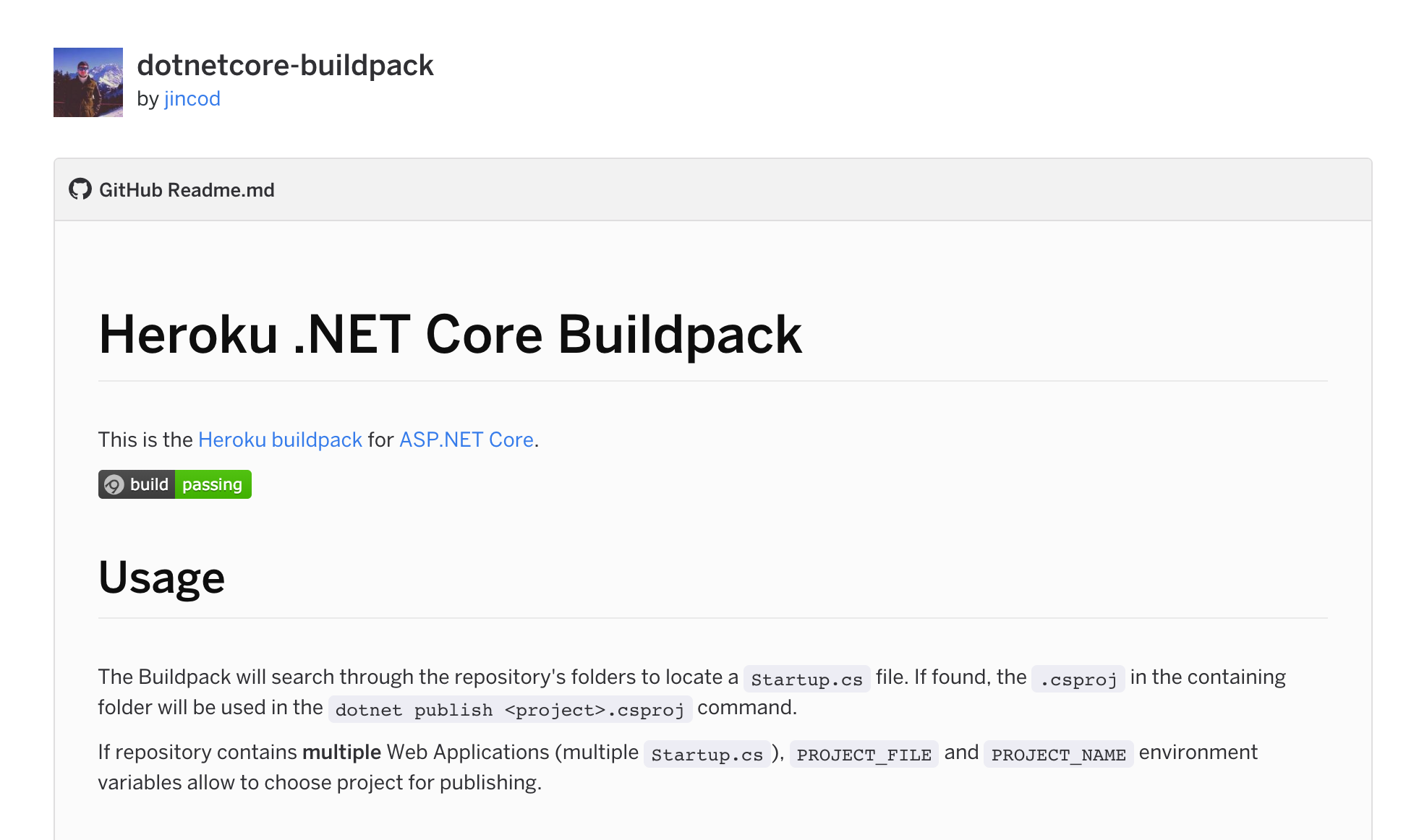
Task: Click the PROJECT_FILE variable code
Action: tap(864, 754)
